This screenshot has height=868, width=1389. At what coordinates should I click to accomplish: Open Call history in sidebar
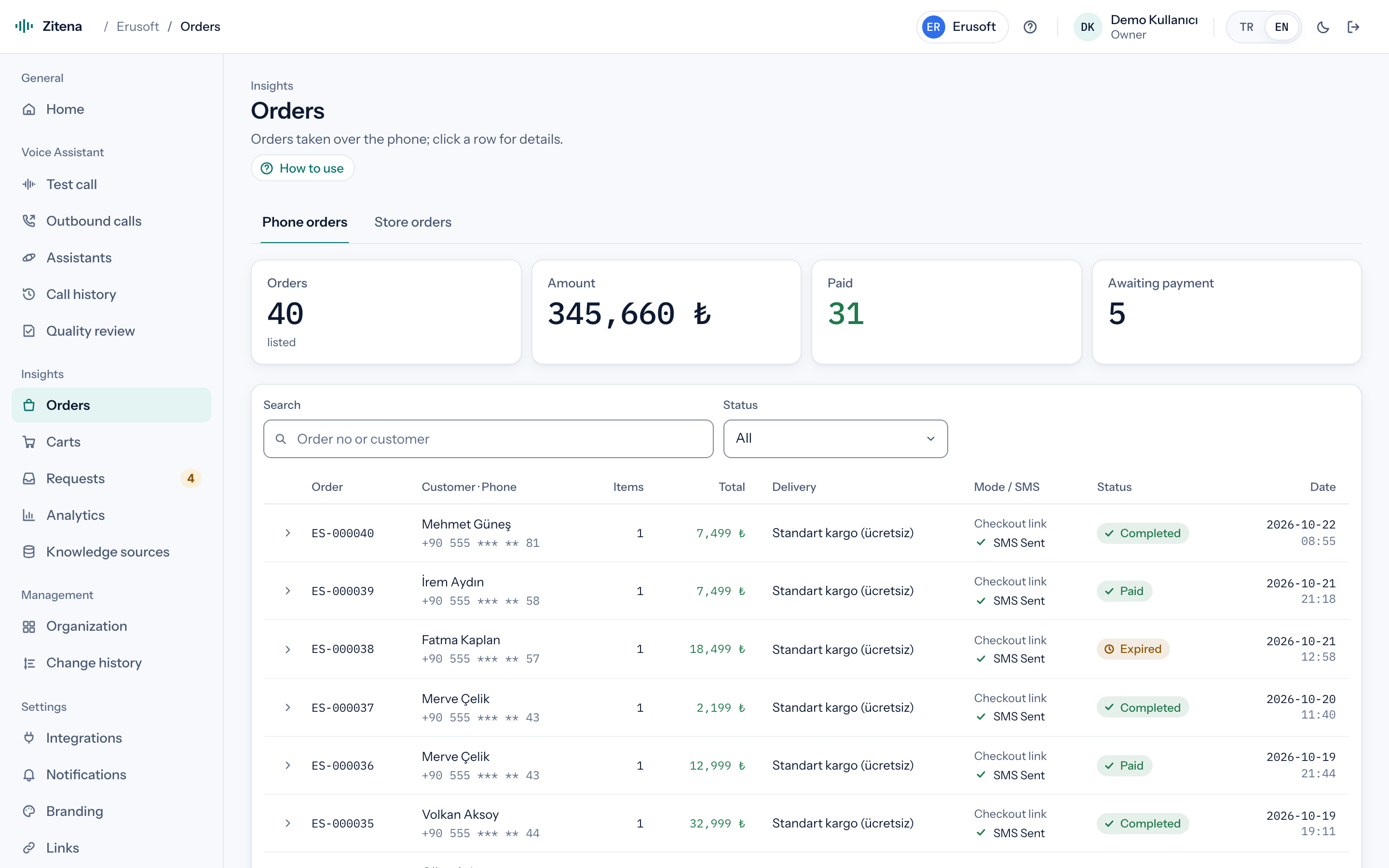click(x=111, y=295)
